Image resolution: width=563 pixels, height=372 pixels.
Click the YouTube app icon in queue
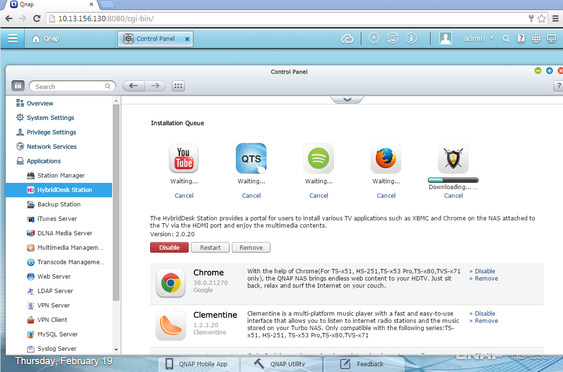[x=184, y=158]
